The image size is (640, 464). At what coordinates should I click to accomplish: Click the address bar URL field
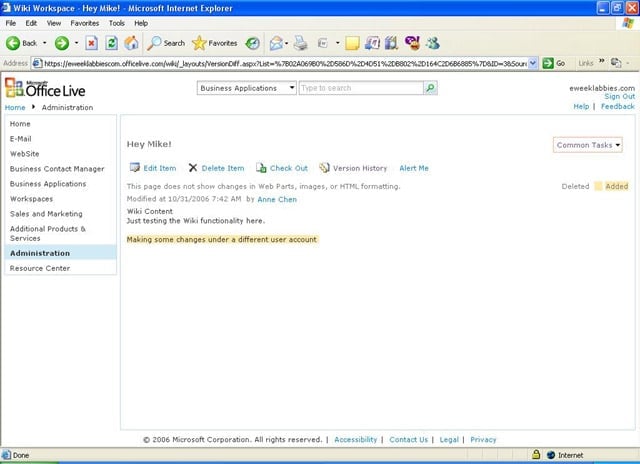tap(285, 63)
